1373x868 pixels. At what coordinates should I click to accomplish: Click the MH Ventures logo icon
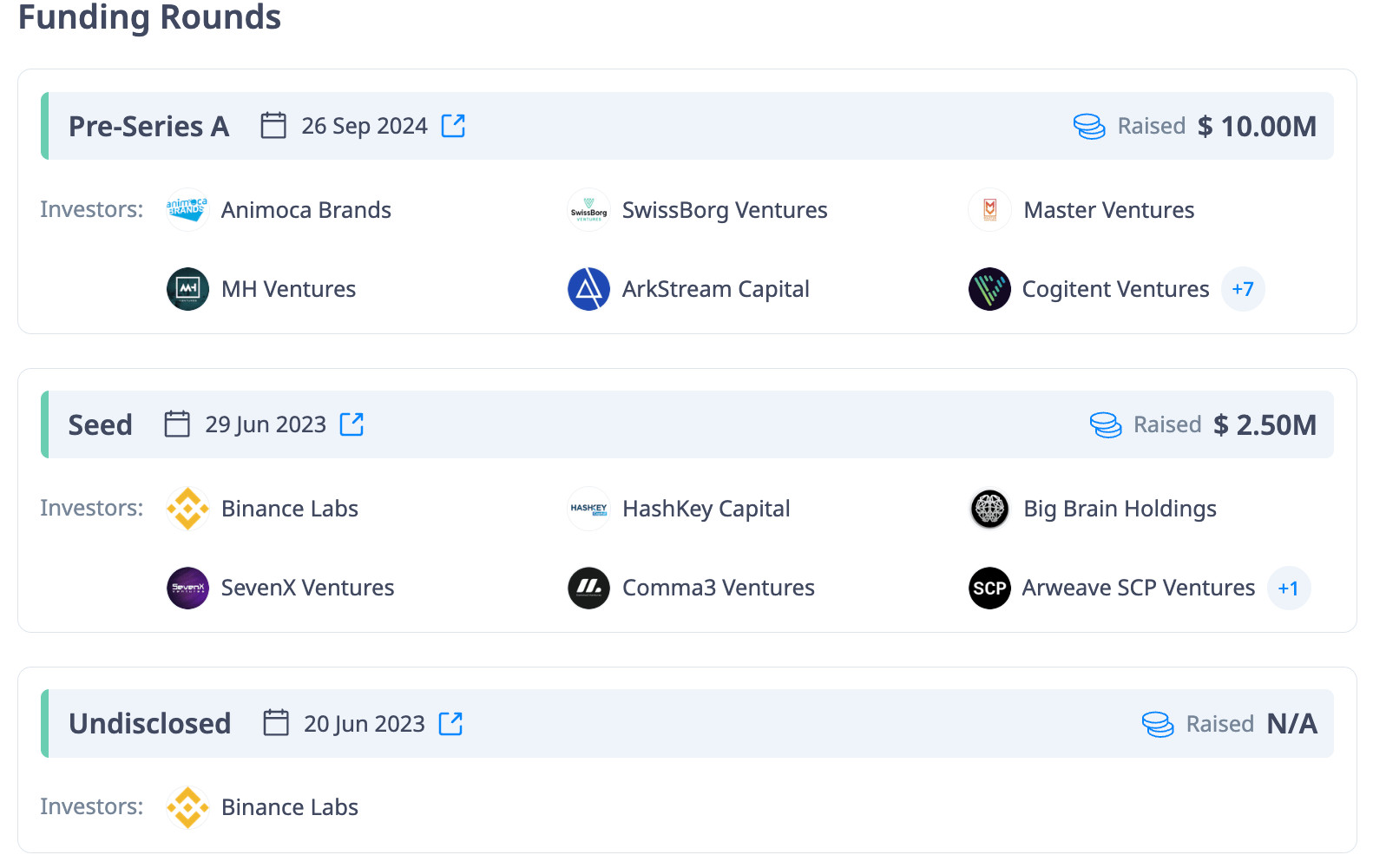click(187, 289)
